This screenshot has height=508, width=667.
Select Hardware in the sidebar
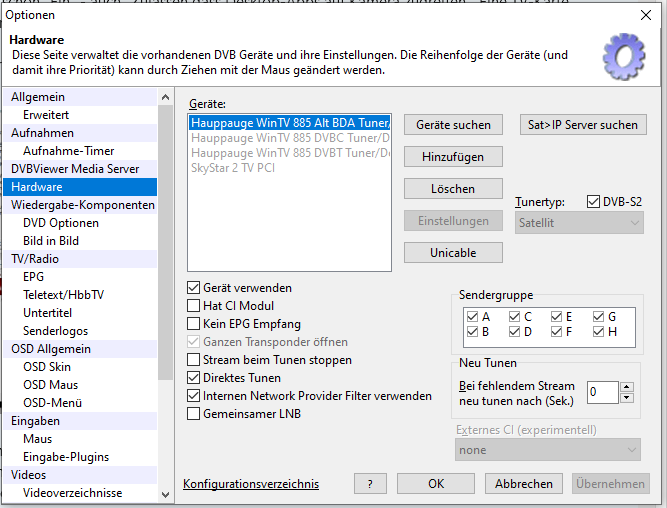80,187
